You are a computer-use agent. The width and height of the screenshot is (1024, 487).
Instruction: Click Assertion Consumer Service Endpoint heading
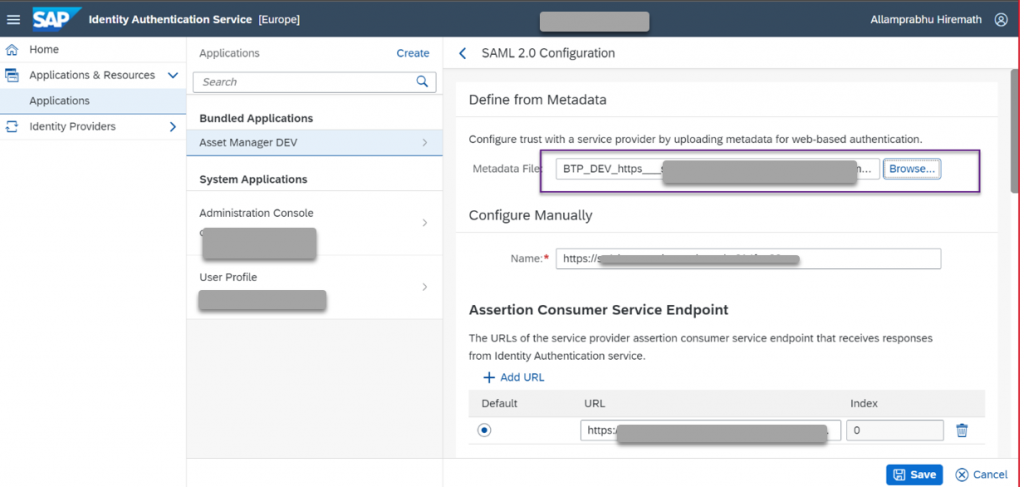(x=598, y=309)
